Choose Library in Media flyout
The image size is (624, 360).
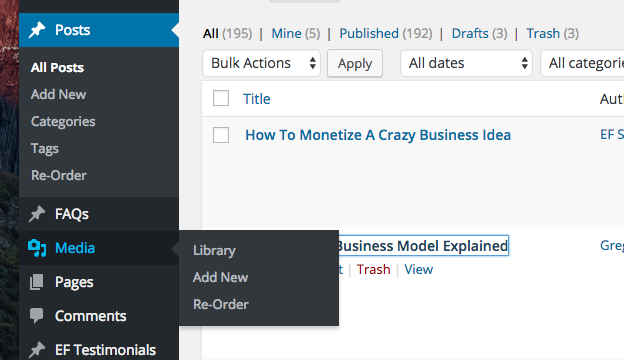[x=214, y=251]
